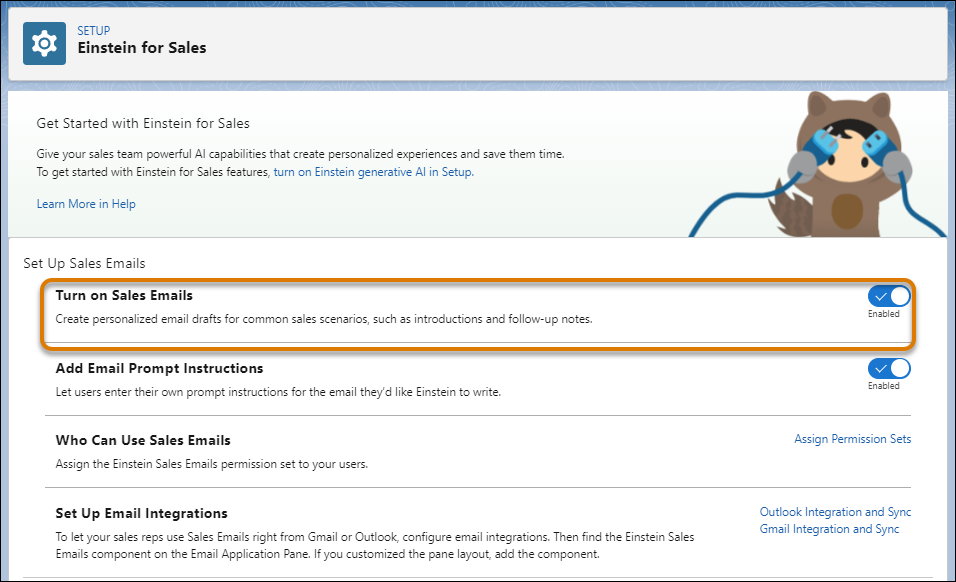This screenshot has height=582, width=956.
Task: Click the Turn on Sales Emails title
Action: pyautogui.click(x=124, y=296)
